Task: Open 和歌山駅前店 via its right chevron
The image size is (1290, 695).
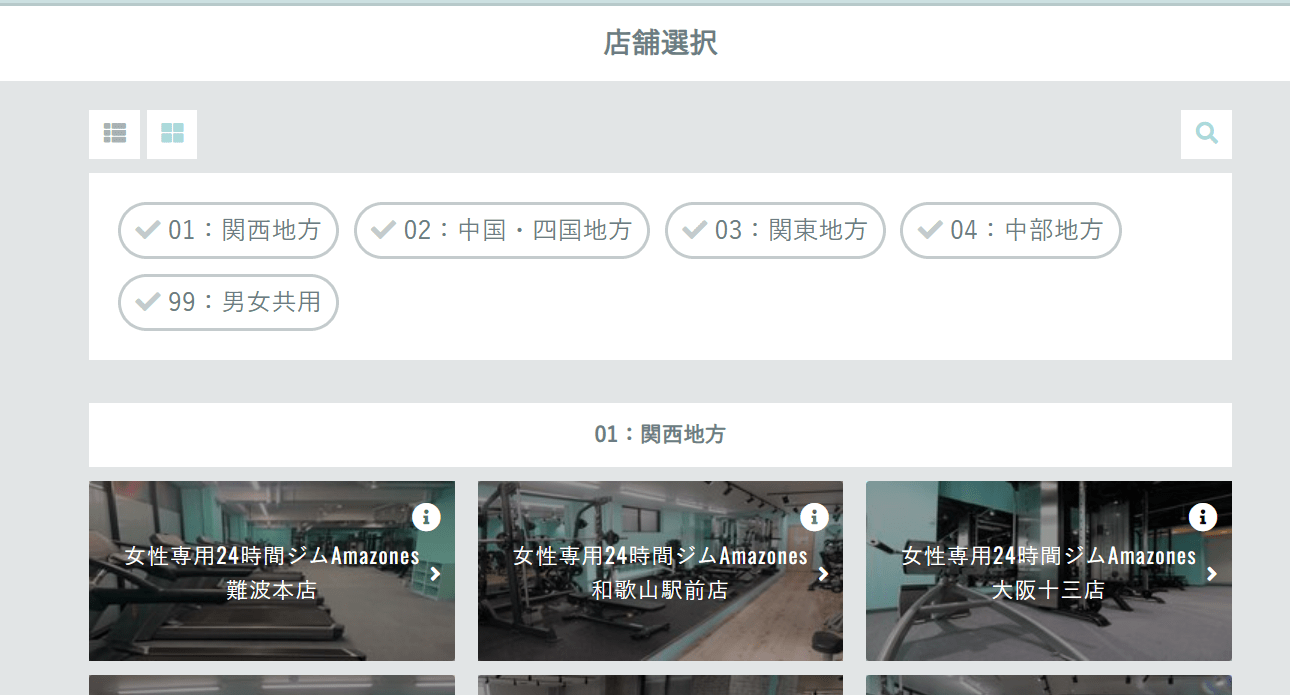Action: coord(823,574)
